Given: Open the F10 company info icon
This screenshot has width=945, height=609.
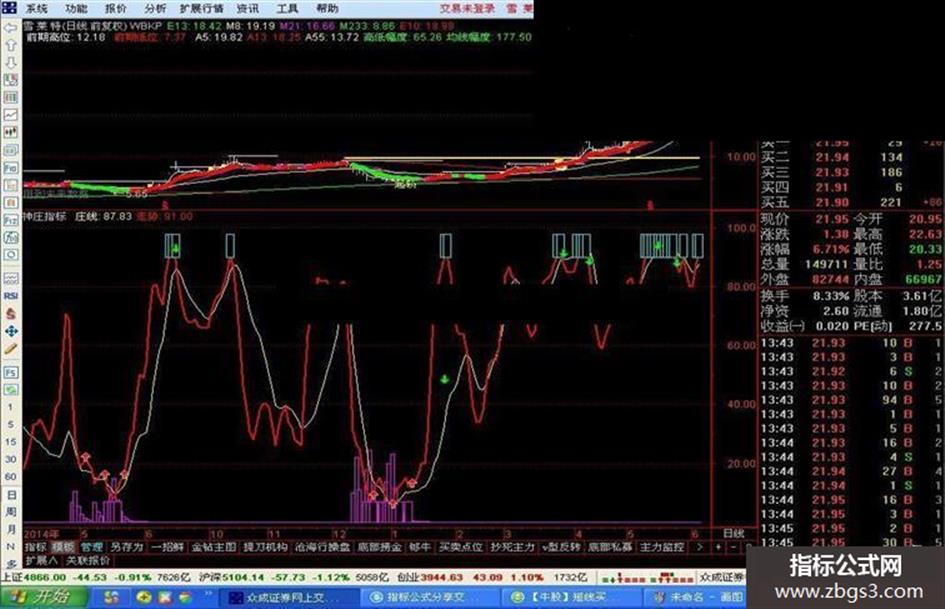Looking at the screenshot, I should [x=10, y=168].
